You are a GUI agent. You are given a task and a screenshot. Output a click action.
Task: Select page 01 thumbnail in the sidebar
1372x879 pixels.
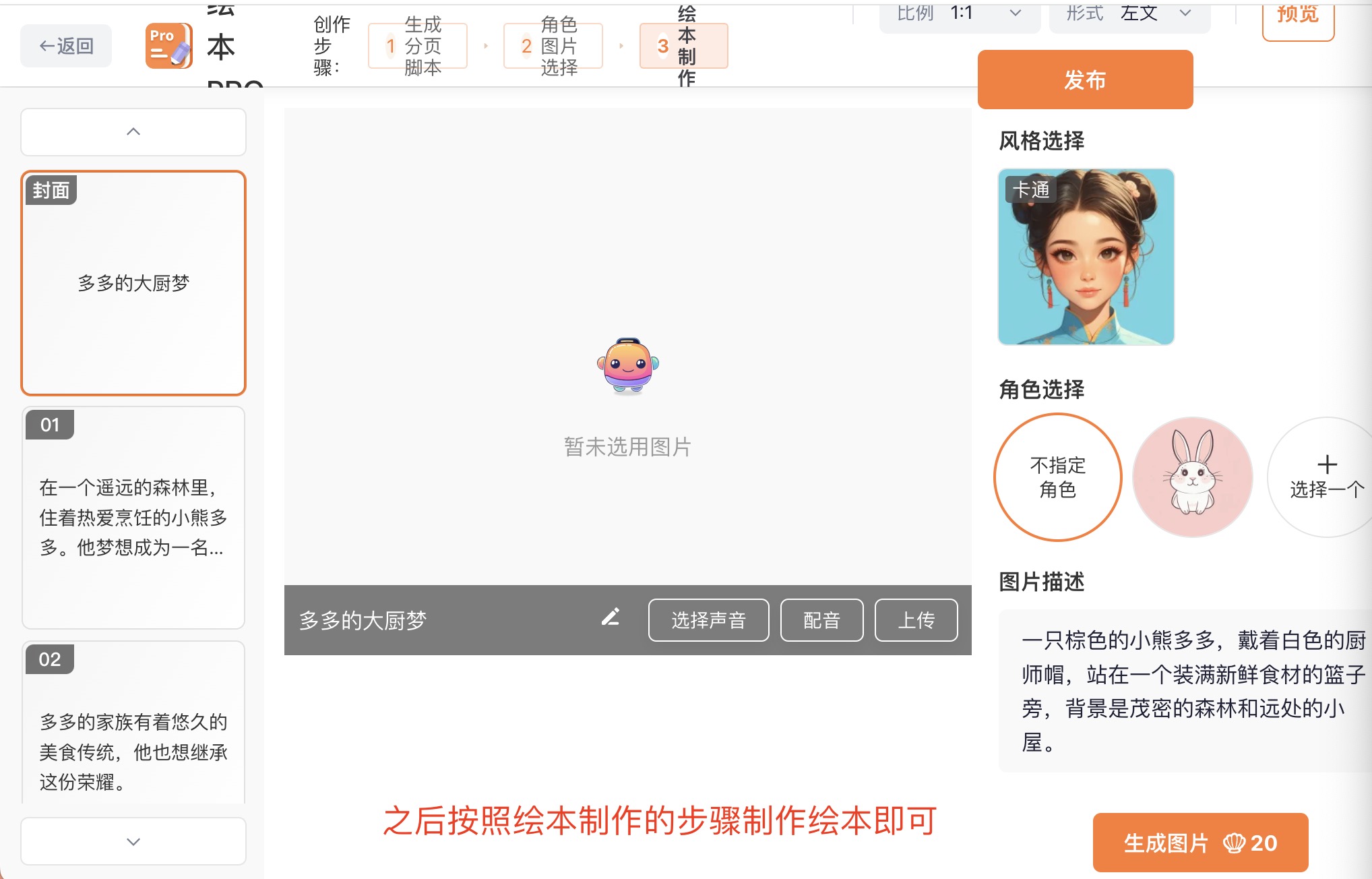click(133, 518)
